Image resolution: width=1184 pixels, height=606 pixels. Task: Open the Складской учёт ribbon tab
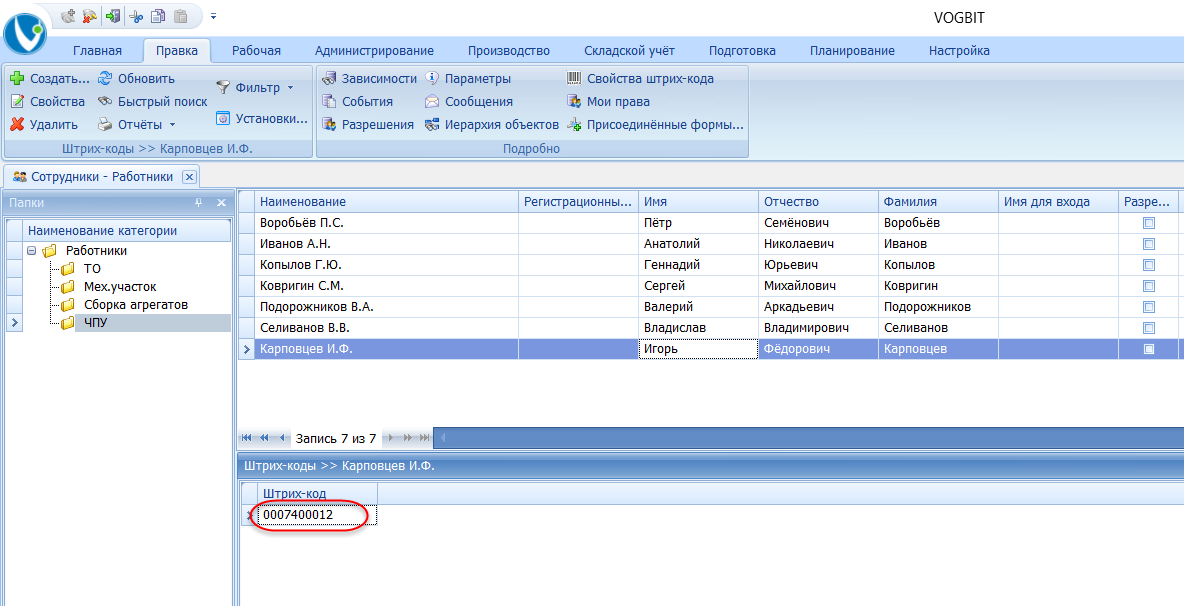629,50
